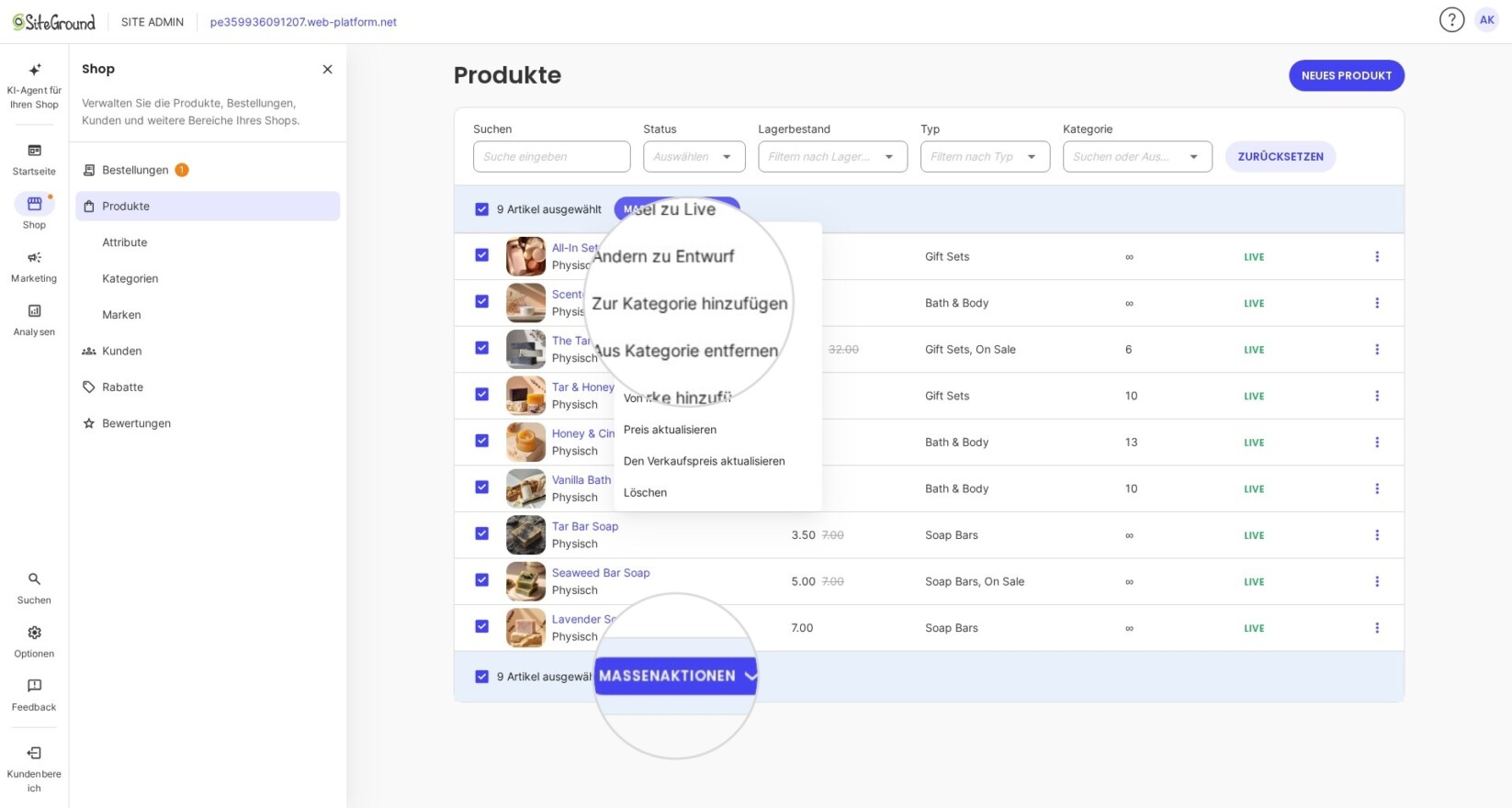
Task: Open the Typ dropdown filter
Action: (x=985, y=157)
